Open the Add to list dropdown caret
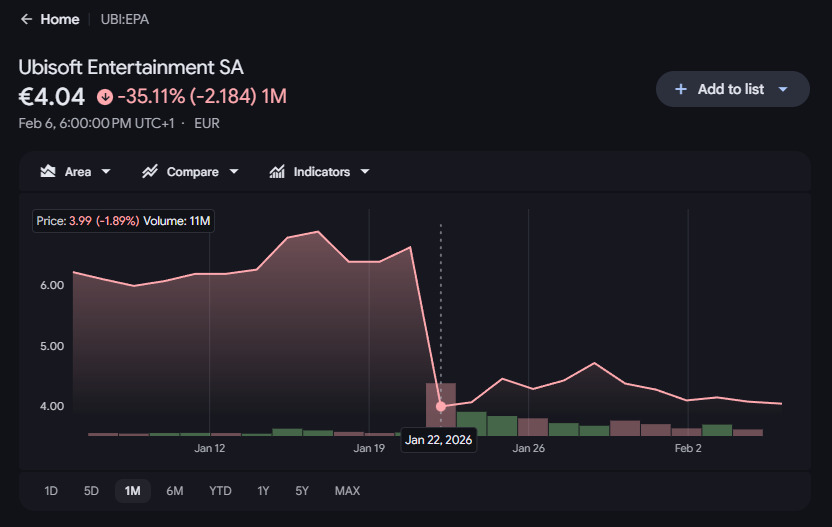The image size is (832, 527). click(x=783, y=89)
